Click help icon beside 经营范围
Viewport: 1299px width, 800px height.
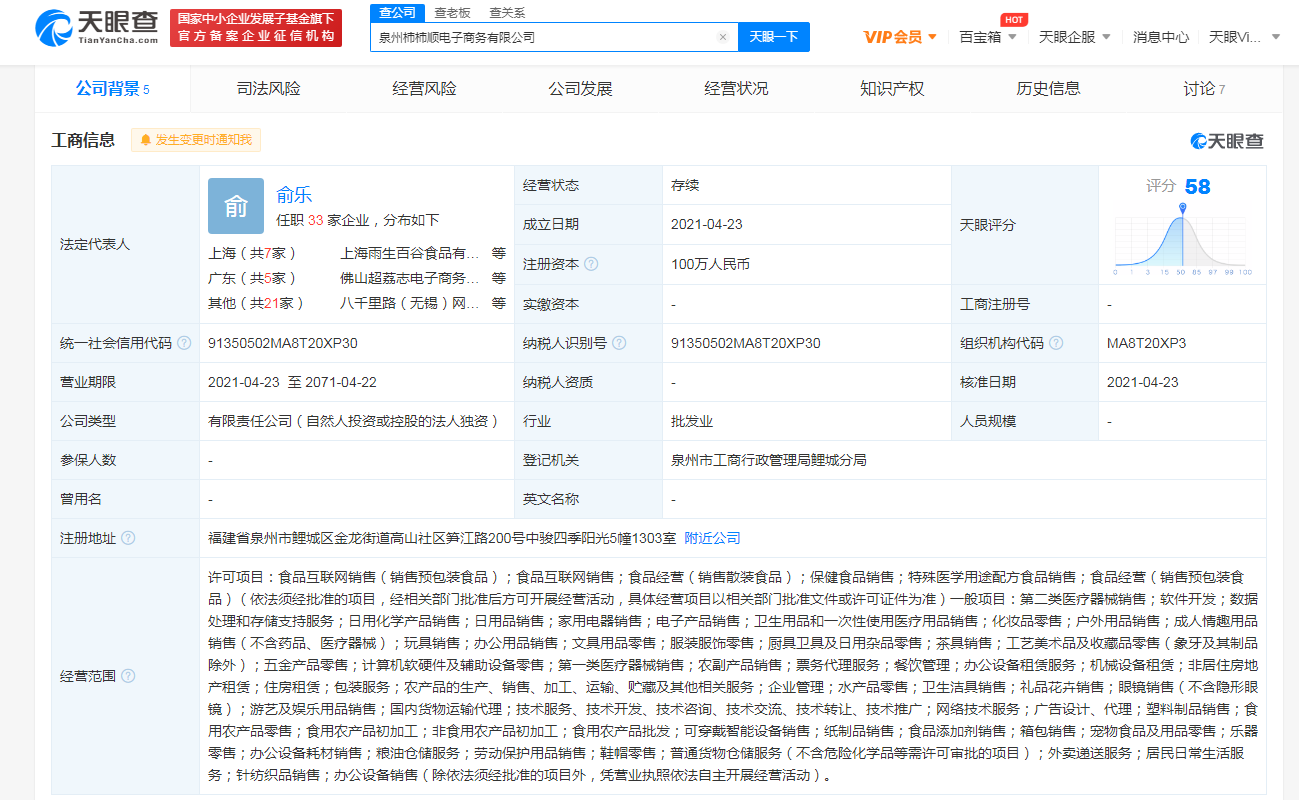point(128,676)
